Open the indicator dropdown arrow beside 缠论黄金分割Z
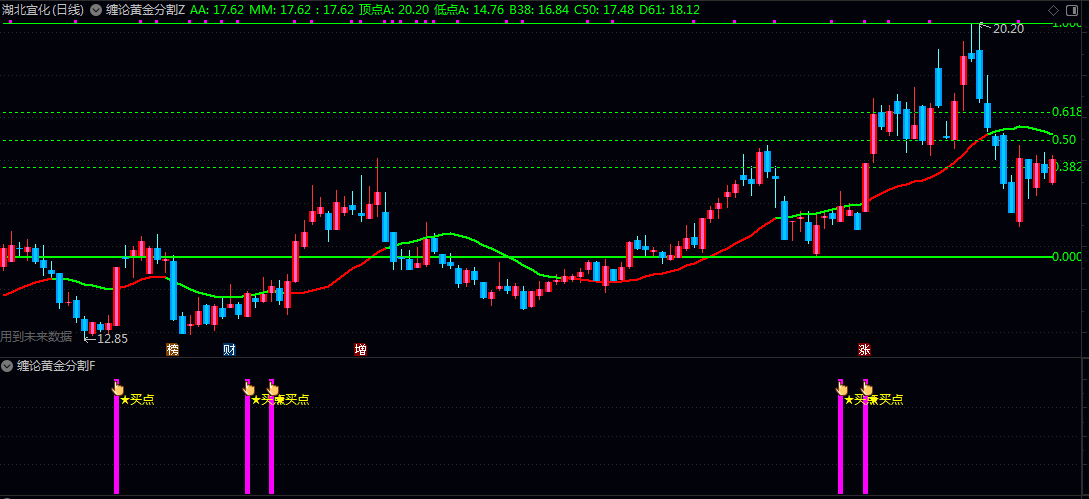The height and width of the screenshot is (499, 1089). click(96, 10)
